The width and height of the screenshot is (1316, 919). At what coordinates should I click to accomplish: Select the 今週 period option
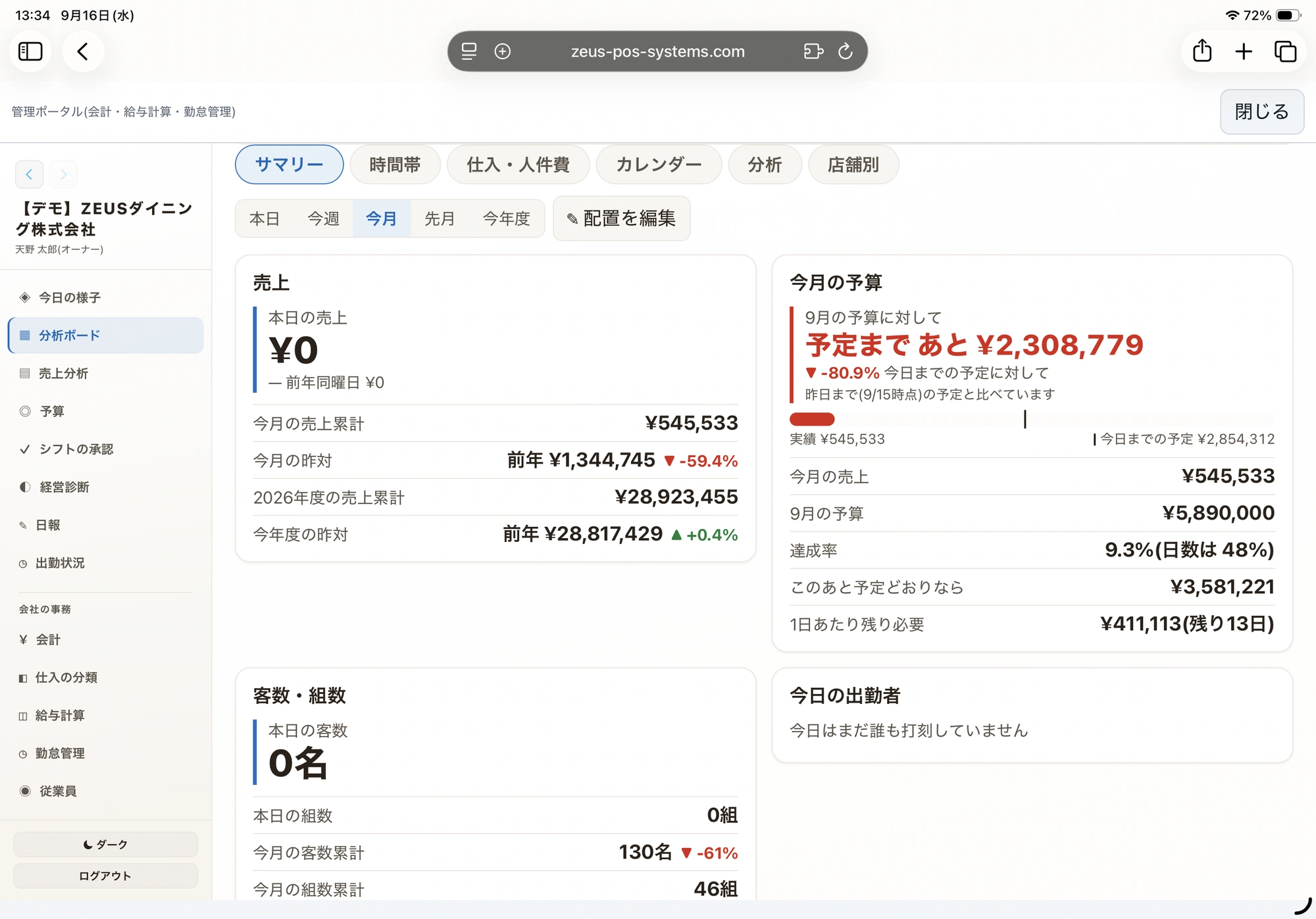[323, 218]
